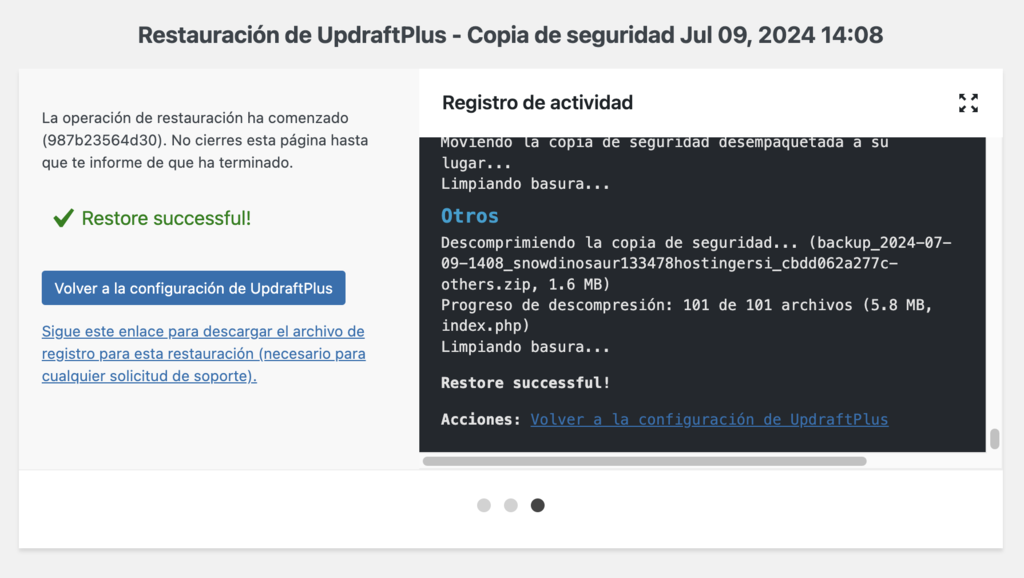This screenshot has height=578, width=1024.
Task: Click the restoration page title heading
Action: [511, 34]
